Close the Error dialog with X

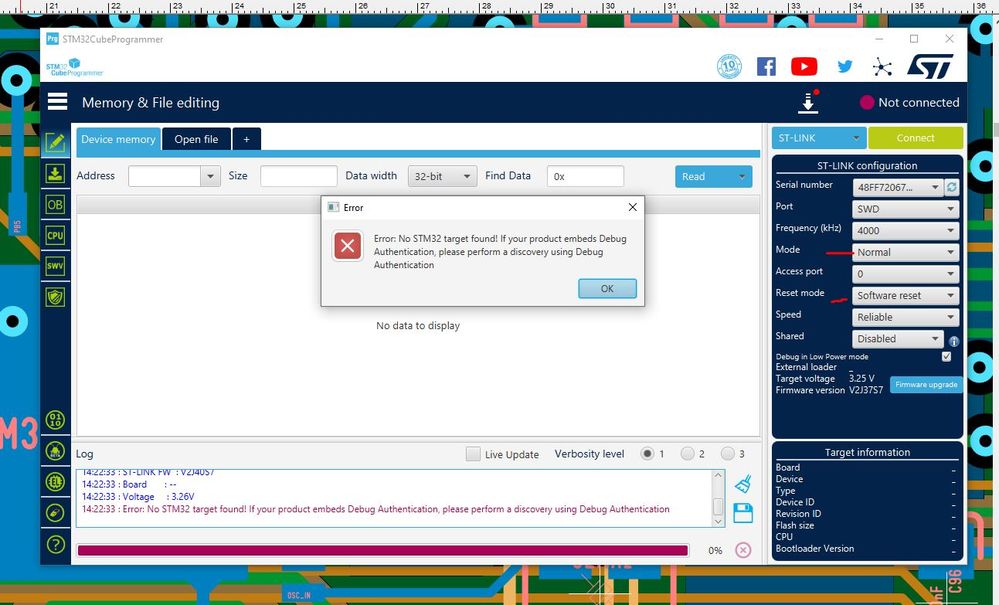pyautogui.click(x=632, y=207)
